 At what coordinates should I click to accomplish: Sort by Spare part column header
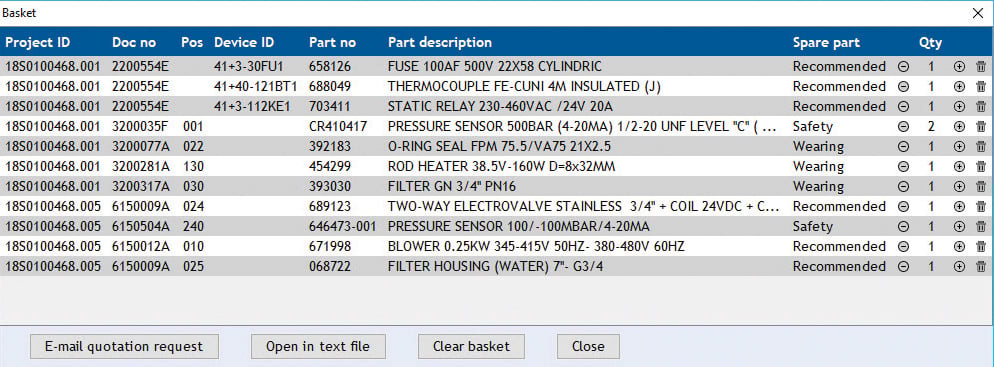pyautogui.click(x=826, y=42)
